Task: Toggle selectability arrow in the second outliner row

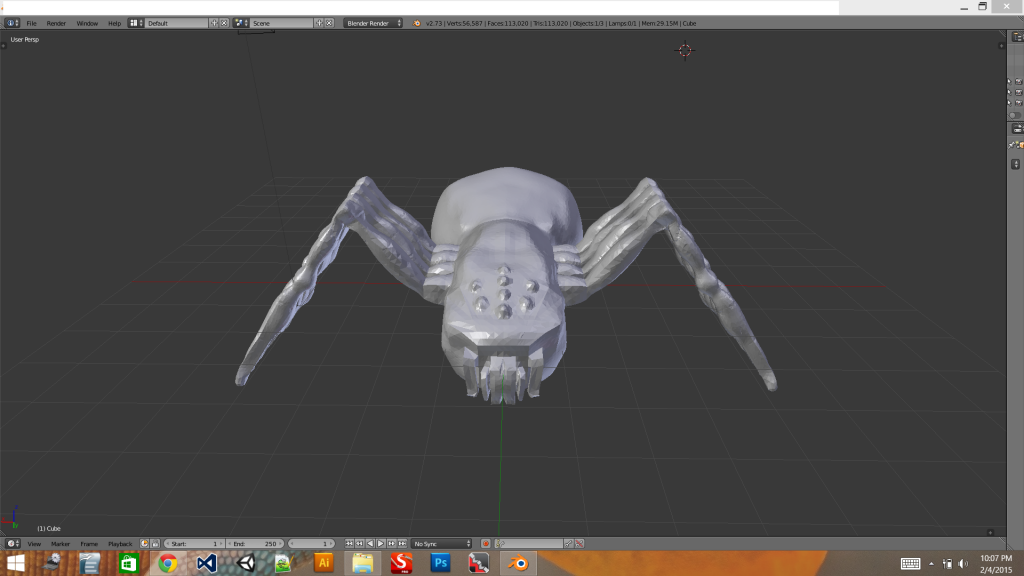Action: coord(1009,92)
